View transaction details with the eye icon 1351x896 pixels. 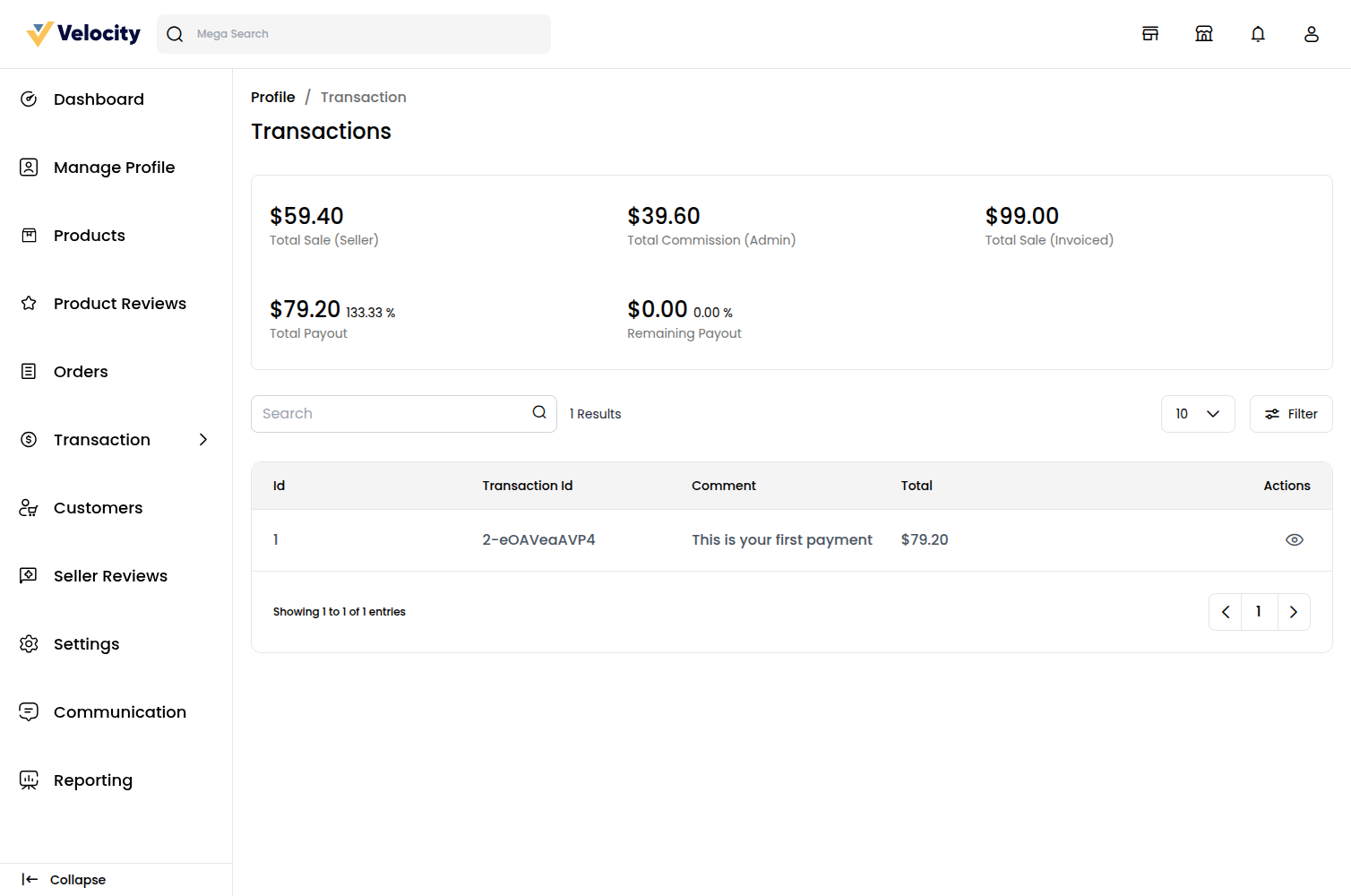tap(1295, 539)
